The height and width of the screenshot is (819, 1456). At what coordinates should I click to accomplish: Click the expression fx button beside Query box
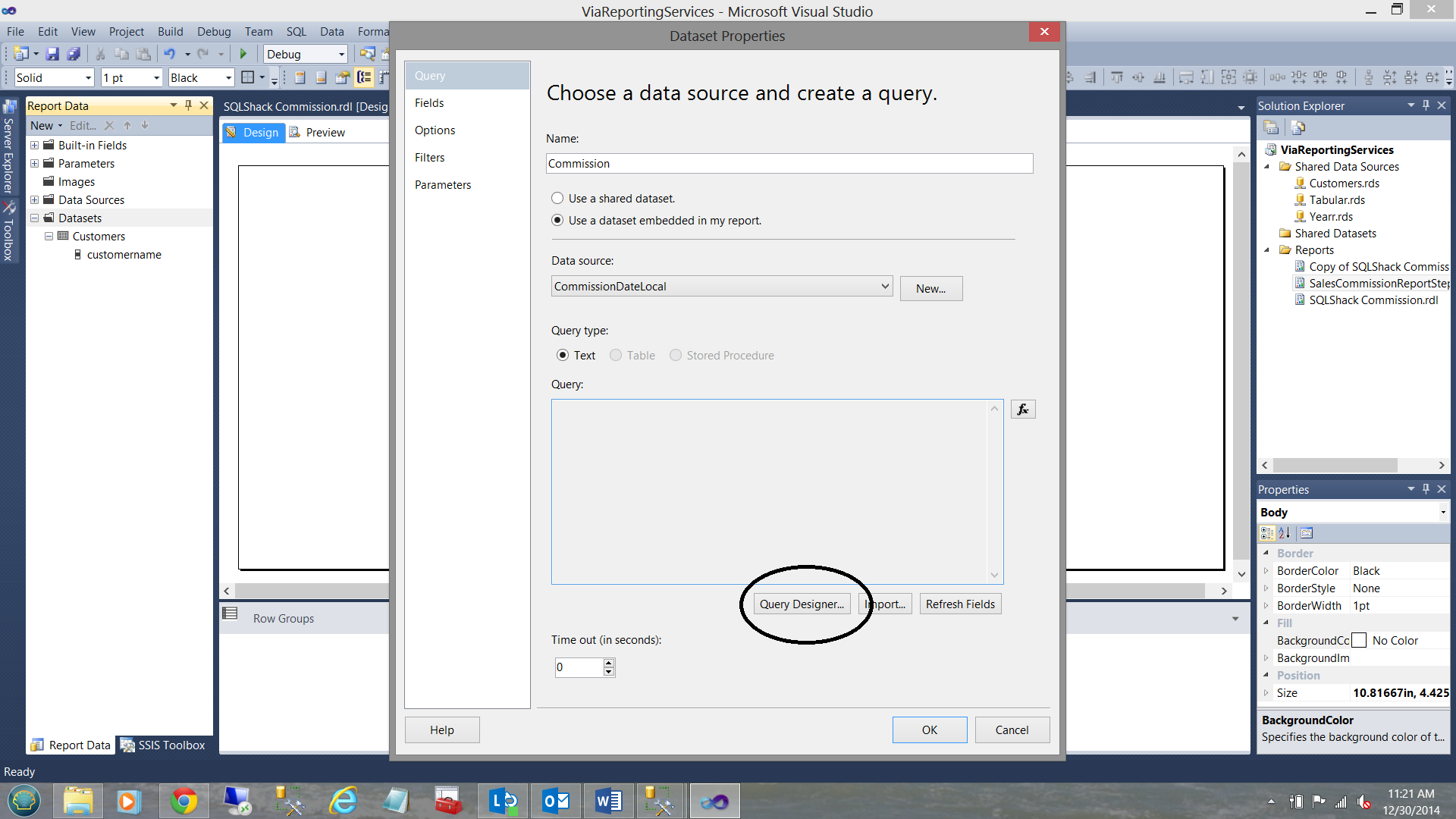pyautogui.click(x=1023, y=409)
